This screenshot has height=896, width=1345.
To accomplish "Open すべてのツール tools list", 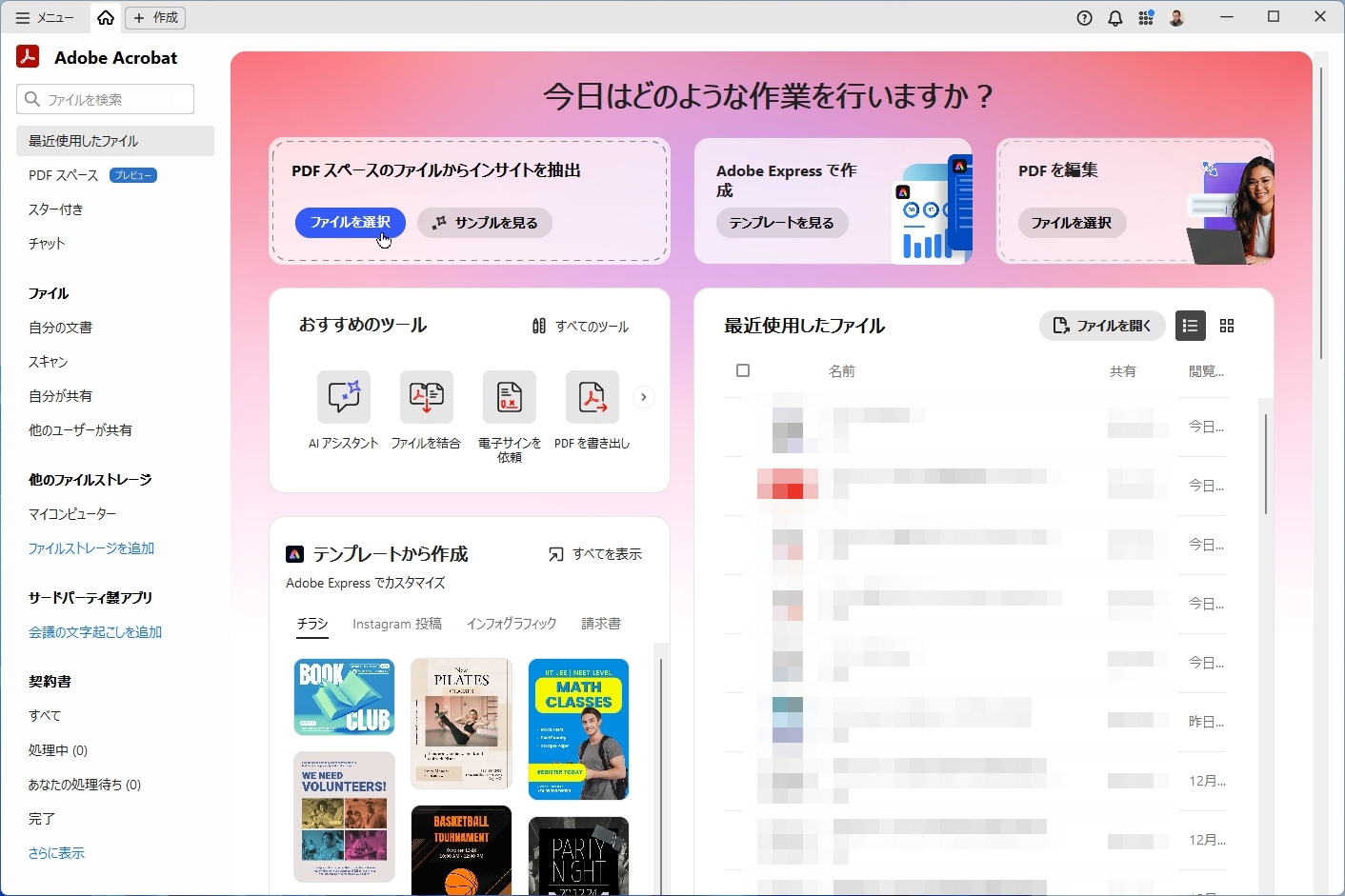I will (x=580, y=327).
